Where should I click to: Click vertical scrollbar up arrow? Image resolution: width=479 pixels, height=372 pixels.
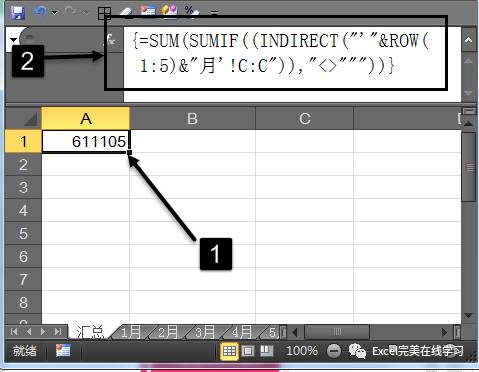pos(469,124)
